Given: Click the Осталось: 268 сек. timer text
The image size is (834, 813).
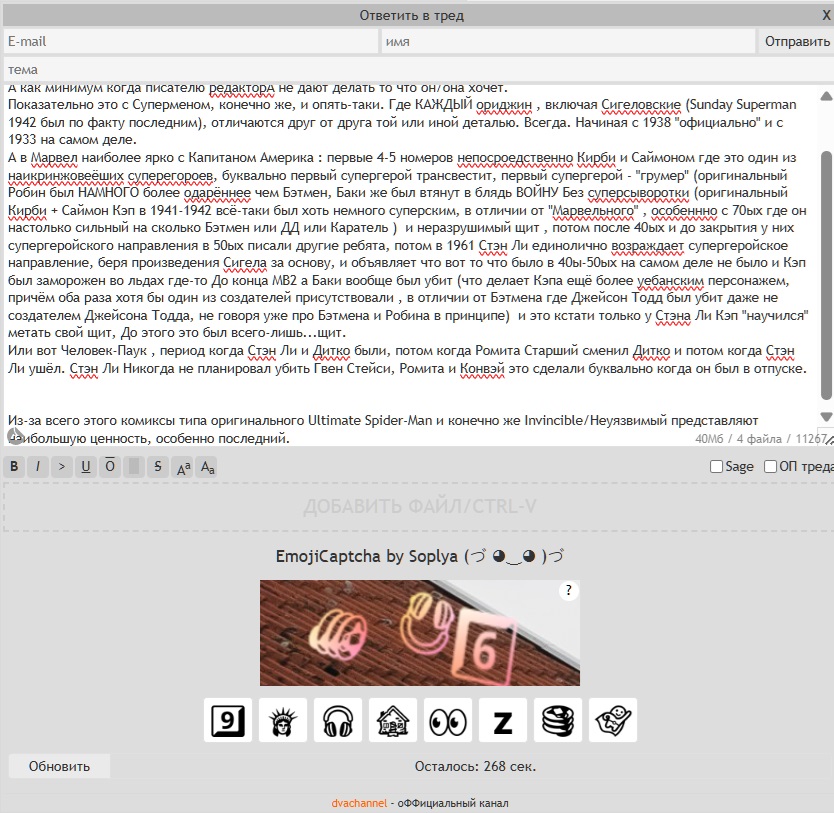Looking at the screenshot, I should click(475, 766).
